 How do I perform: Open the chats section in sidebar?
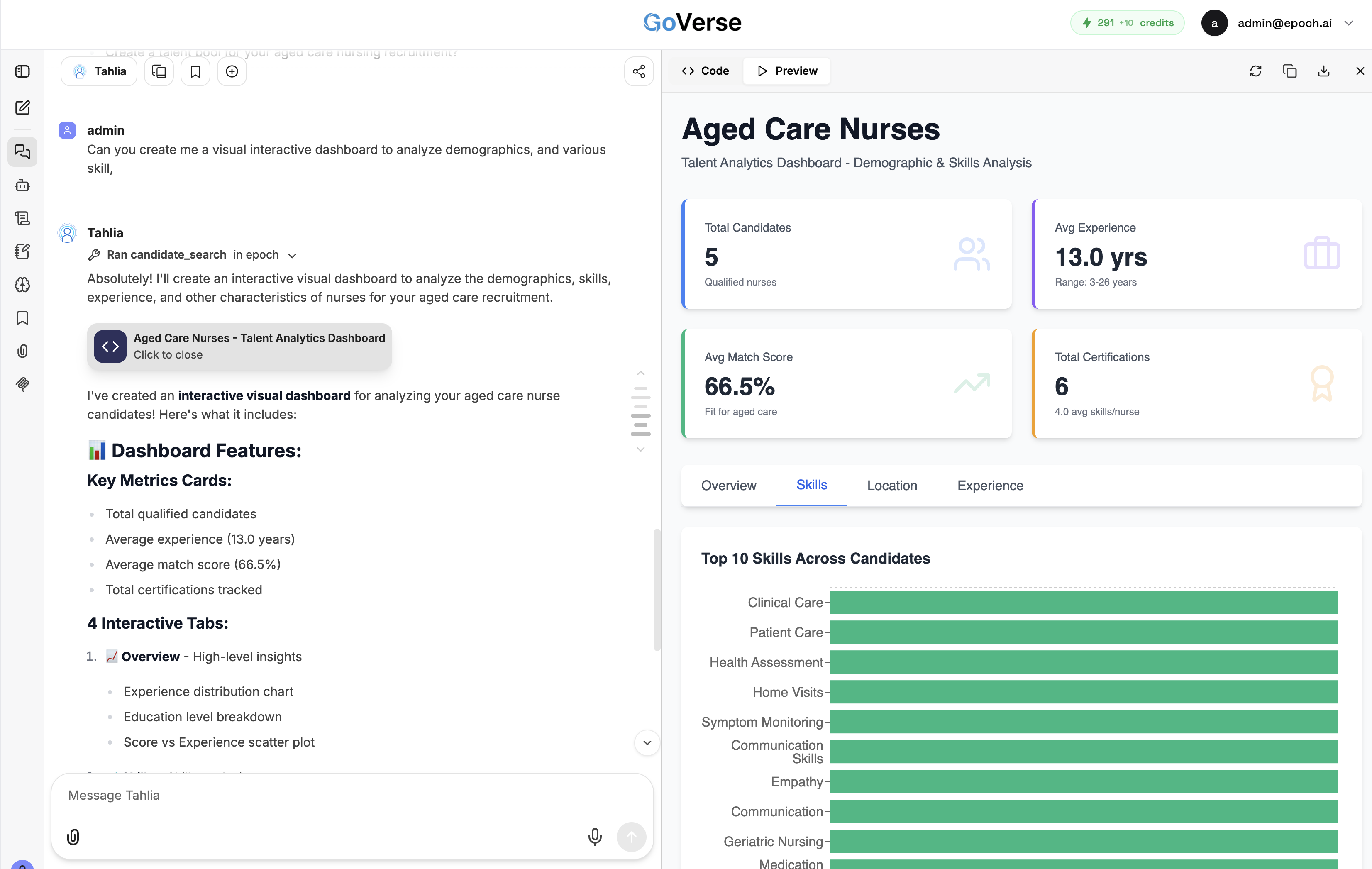(22, 151)
